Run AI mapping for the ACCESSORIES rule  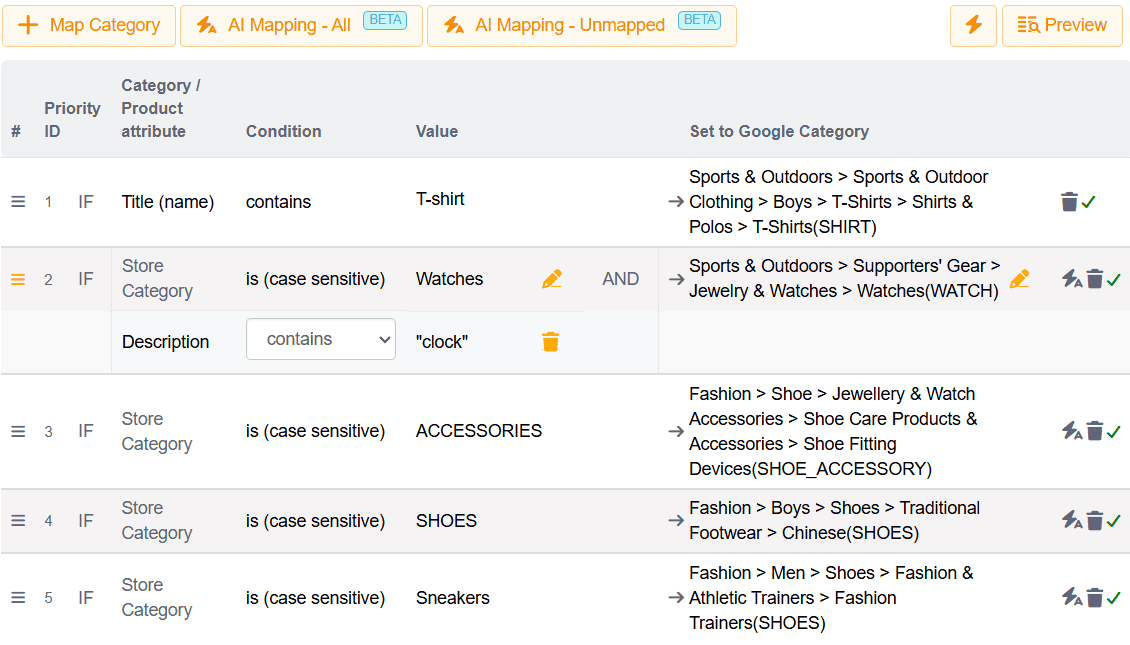[1072, 431]
